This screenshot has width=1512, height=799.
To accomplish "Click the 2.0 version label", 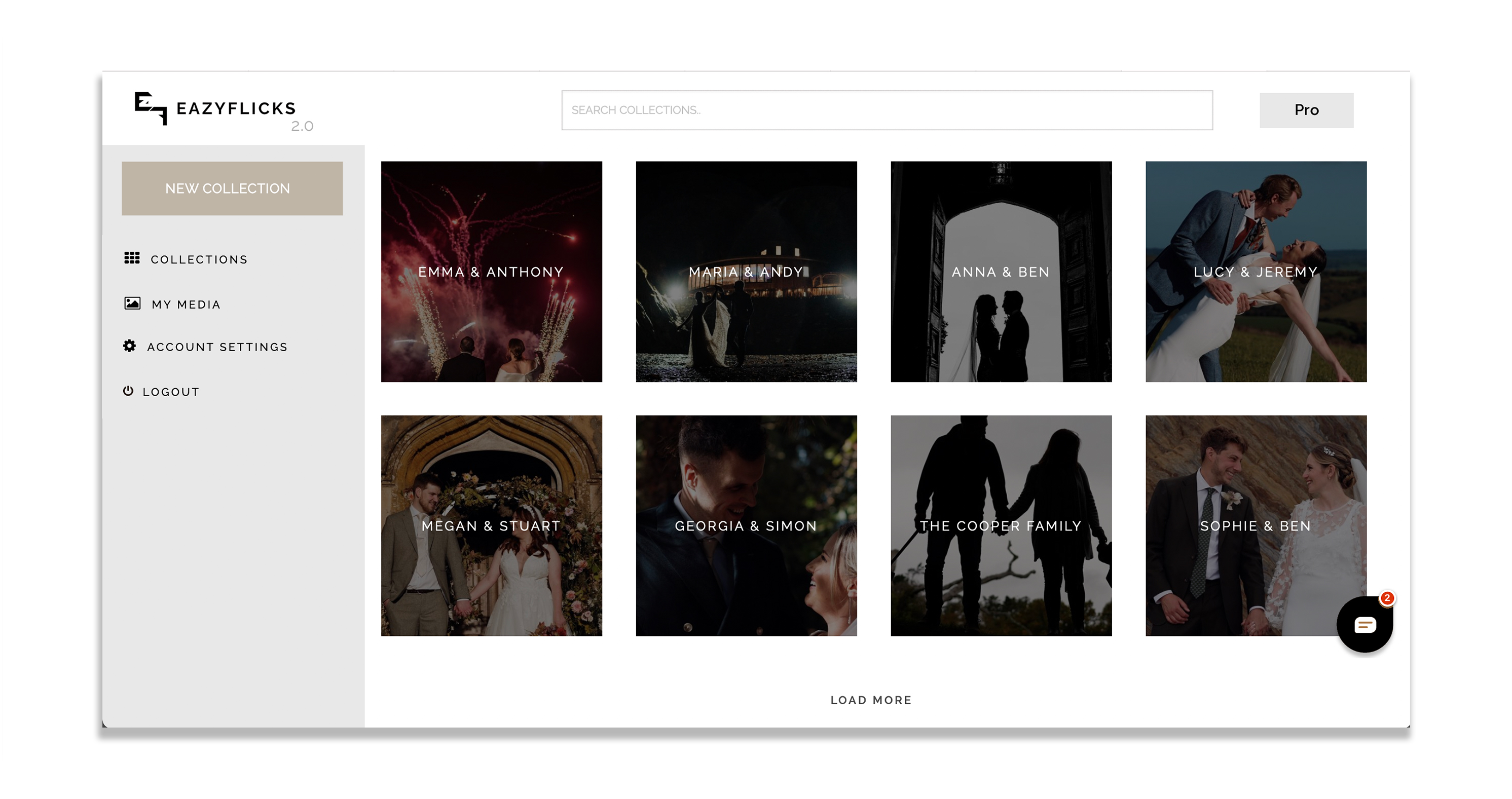I will [x=302, y=126].
